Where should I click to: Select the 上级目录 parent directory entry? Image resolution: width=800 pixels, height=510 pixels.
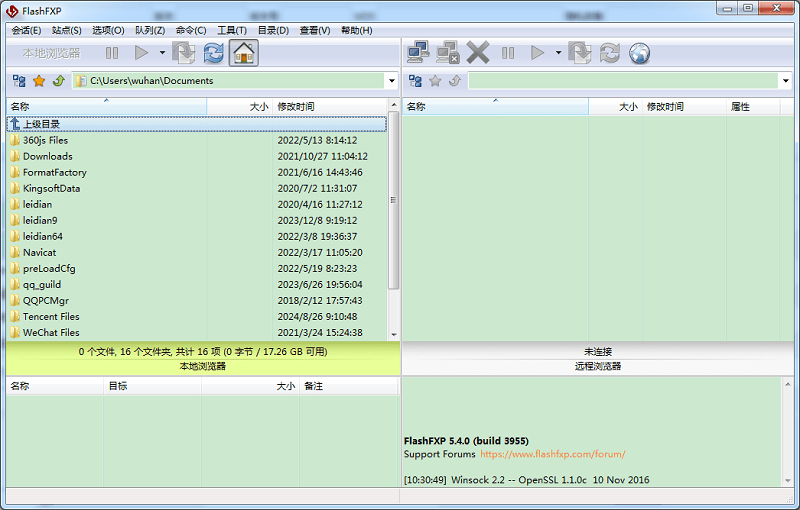pos(41,124)
